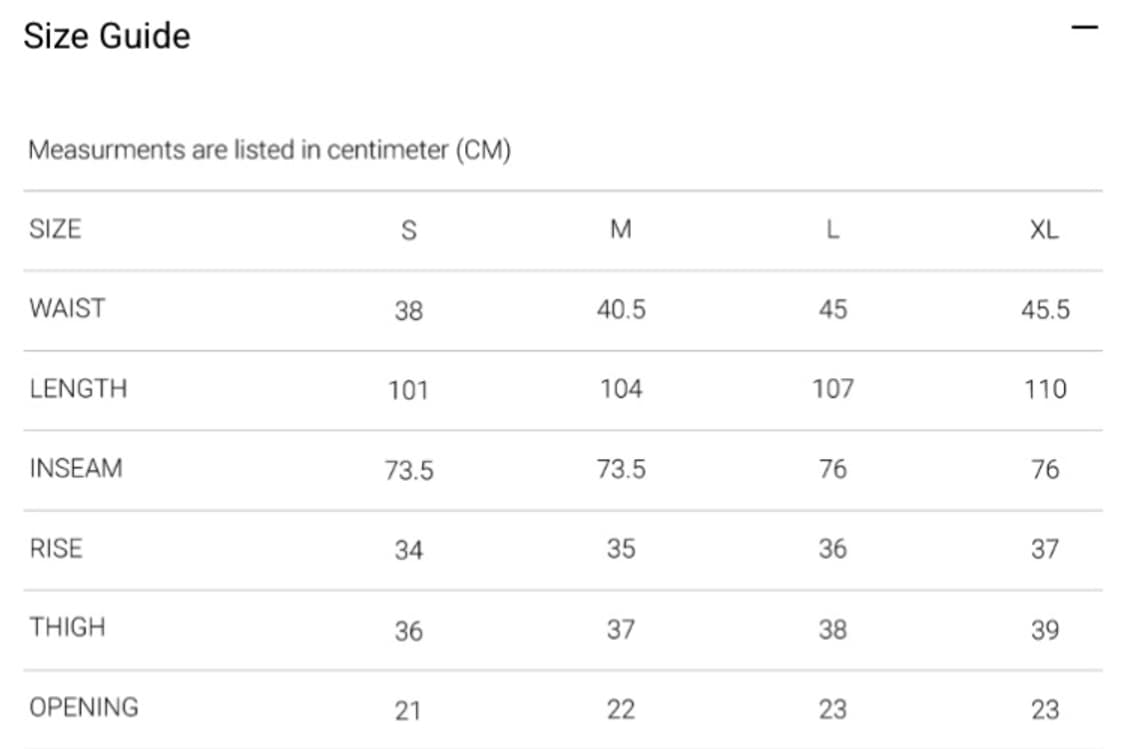Click the THIGH row label
This screenshot has height=749, width=1125.
[67, 627]
